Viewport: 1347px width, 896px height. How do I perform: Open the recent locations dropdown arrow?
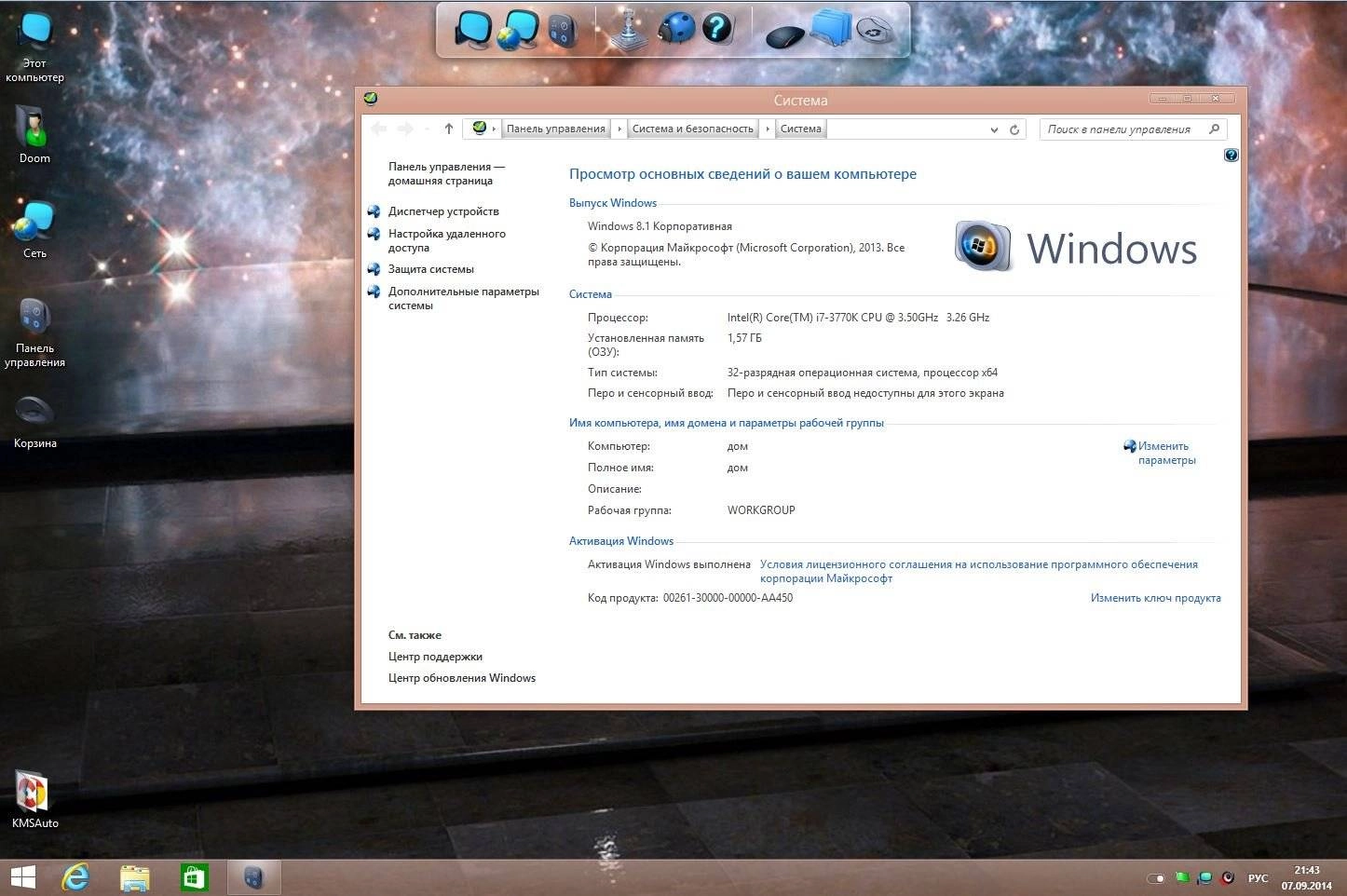click(x=427, y=129)
